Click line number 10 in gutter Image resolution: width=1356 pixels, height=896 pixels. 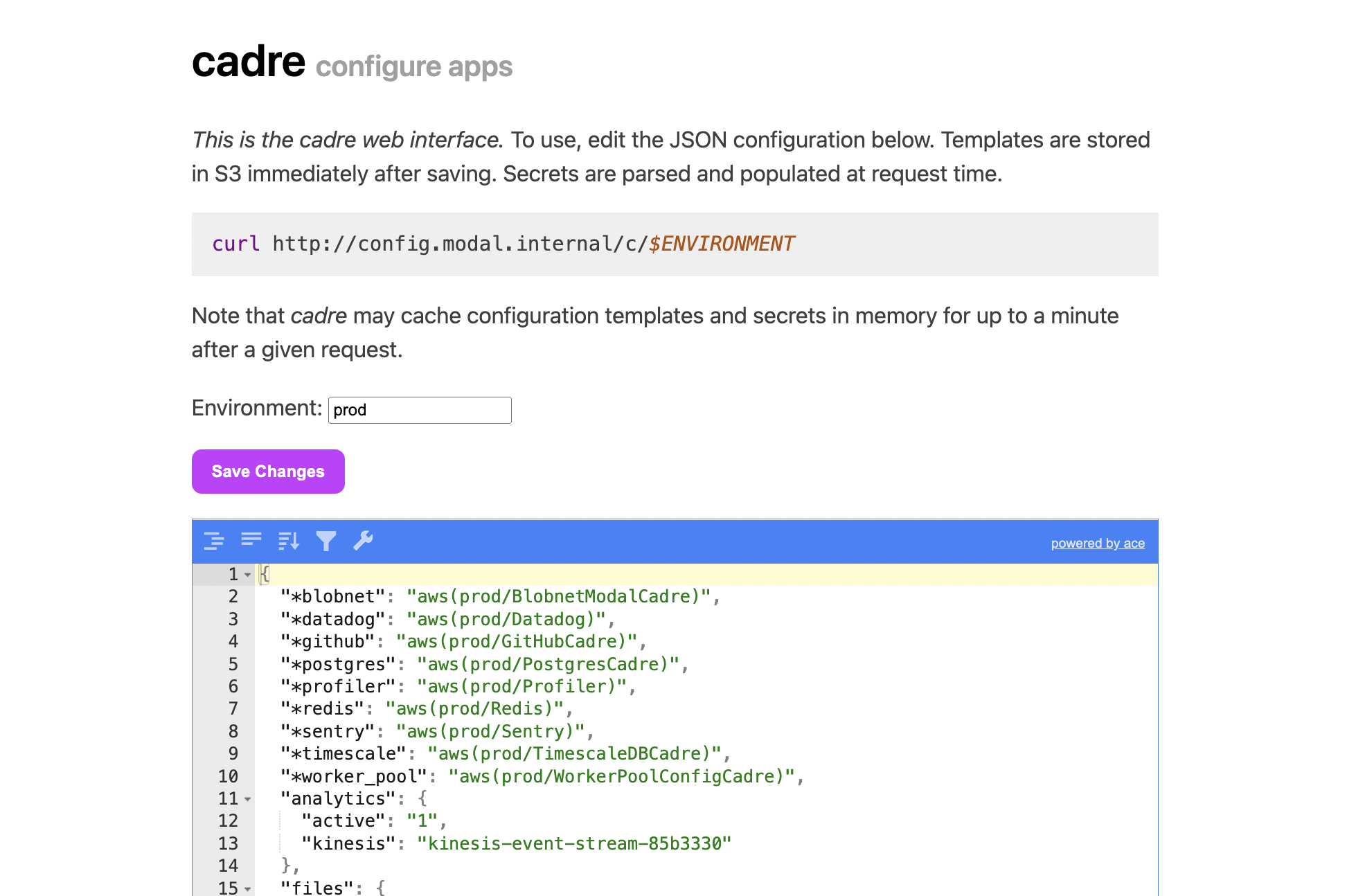[x=228, y=776]
